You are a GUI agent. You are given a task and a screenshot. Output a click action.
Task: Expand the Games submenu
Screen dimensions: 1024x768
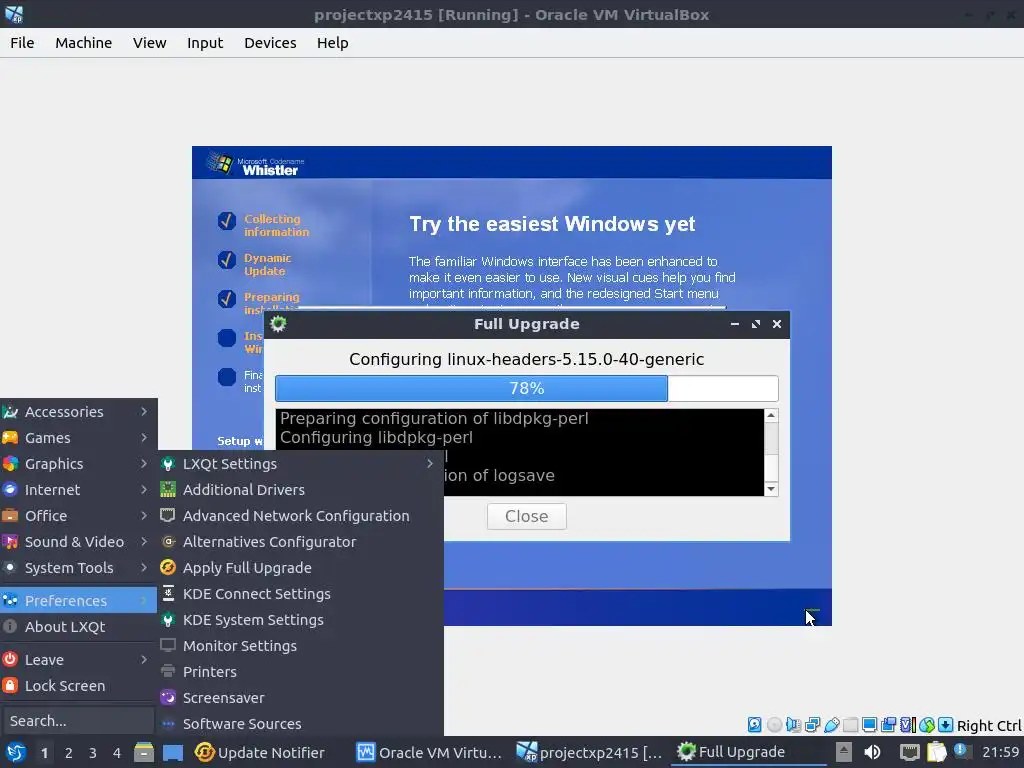click(78, 438)
